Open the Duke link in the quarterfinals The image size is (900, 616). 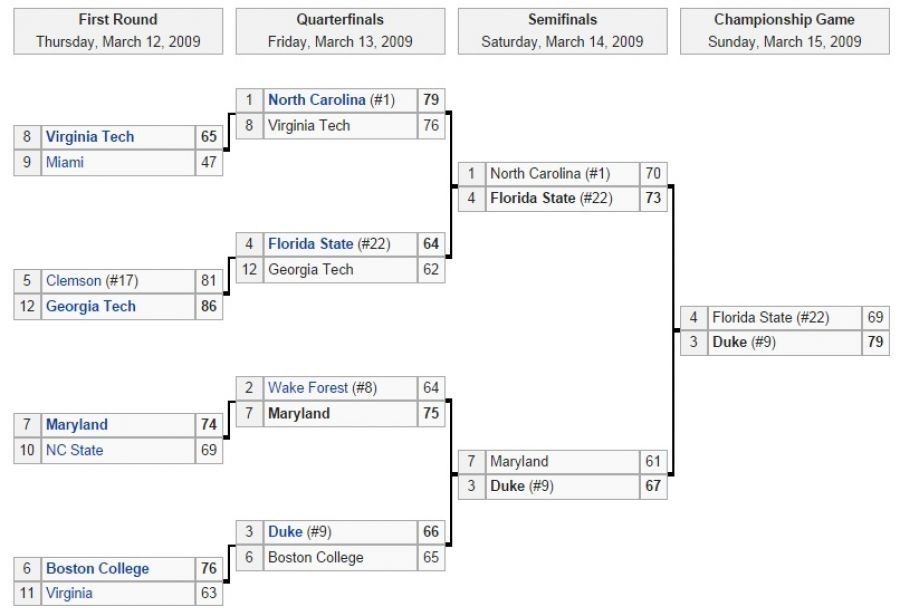click(285, 532)
